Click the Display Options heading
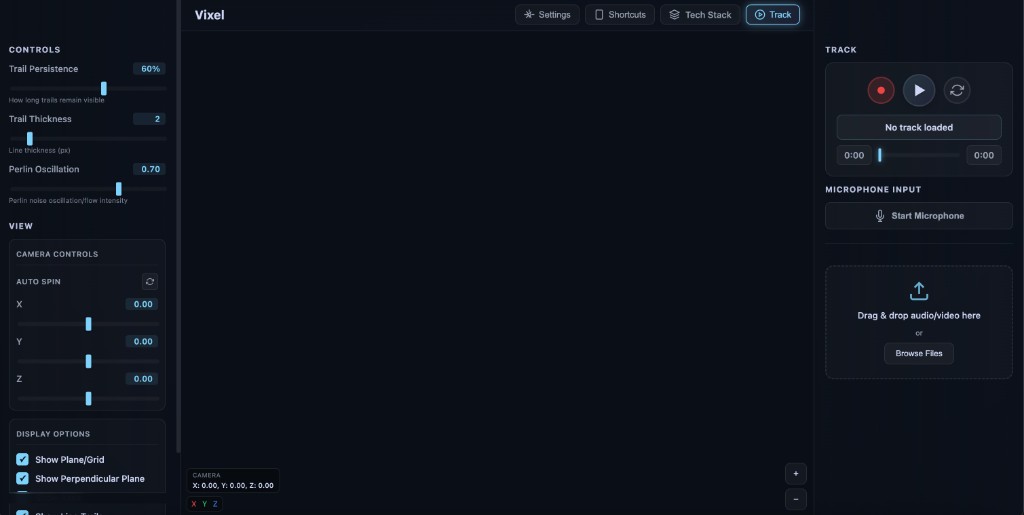Viewport: 1024px width, 515px height. click(x=53, y=434)
